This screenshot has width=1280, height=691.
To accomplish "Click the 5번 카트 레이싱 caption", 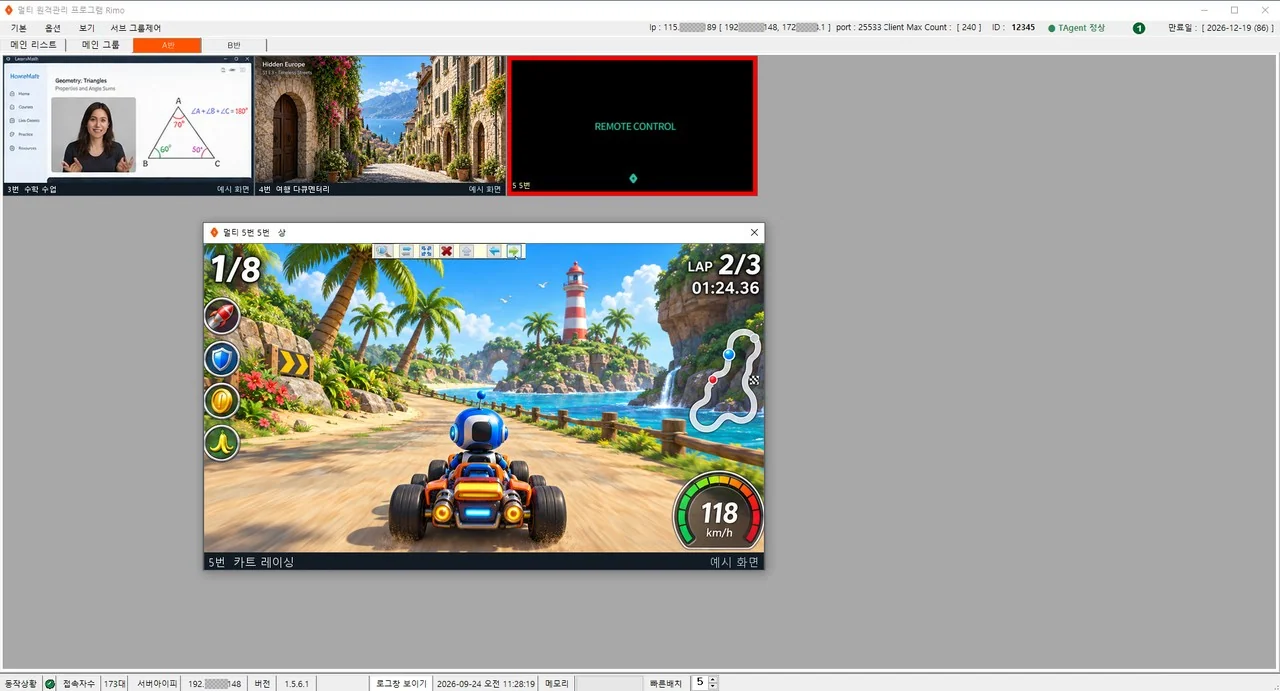I will tap(251, 562).
